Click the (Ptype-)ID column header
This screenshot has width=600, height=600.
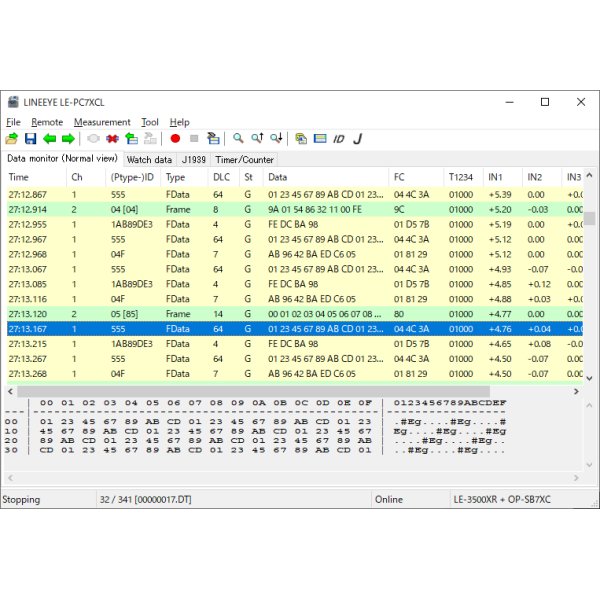(x=132, y=177)
